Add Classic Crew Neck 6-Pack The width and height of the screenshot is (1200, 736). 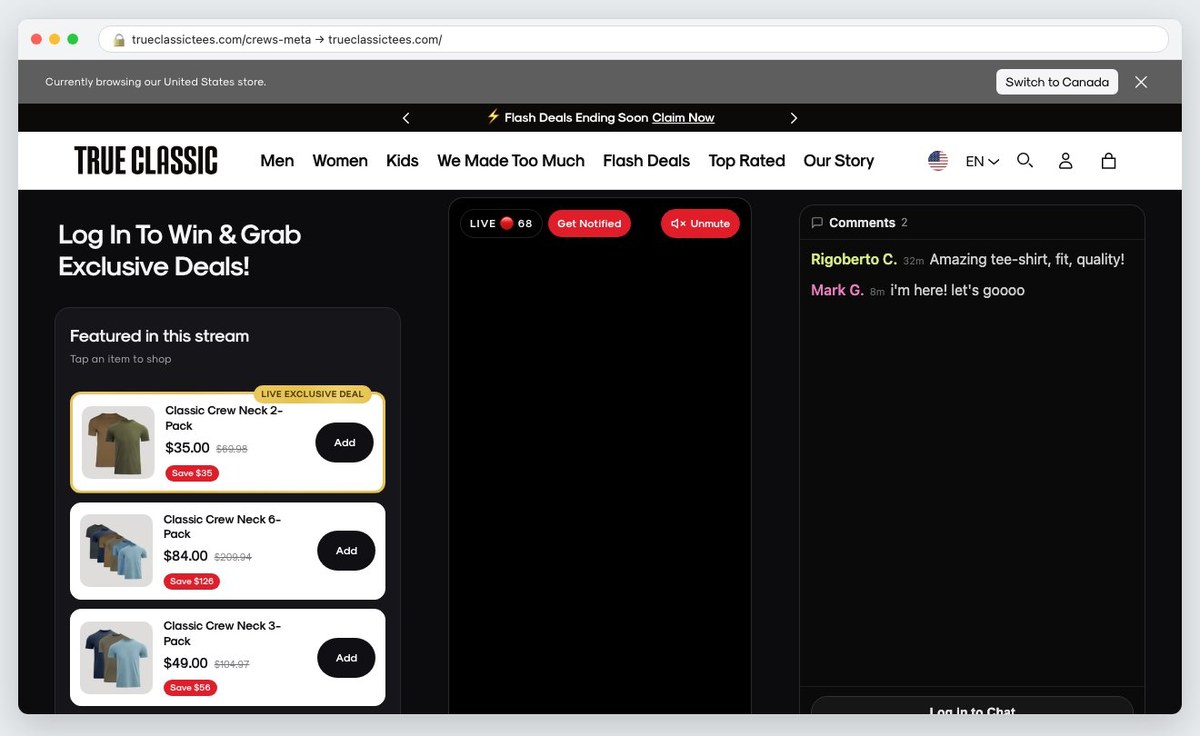click(x=346, y=550)
